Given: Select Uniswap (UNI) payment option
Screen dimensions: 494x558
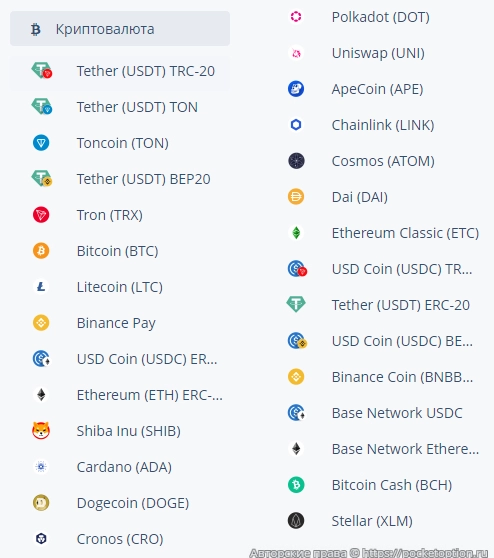Looking at the screenshot, I should pos(382,53).
